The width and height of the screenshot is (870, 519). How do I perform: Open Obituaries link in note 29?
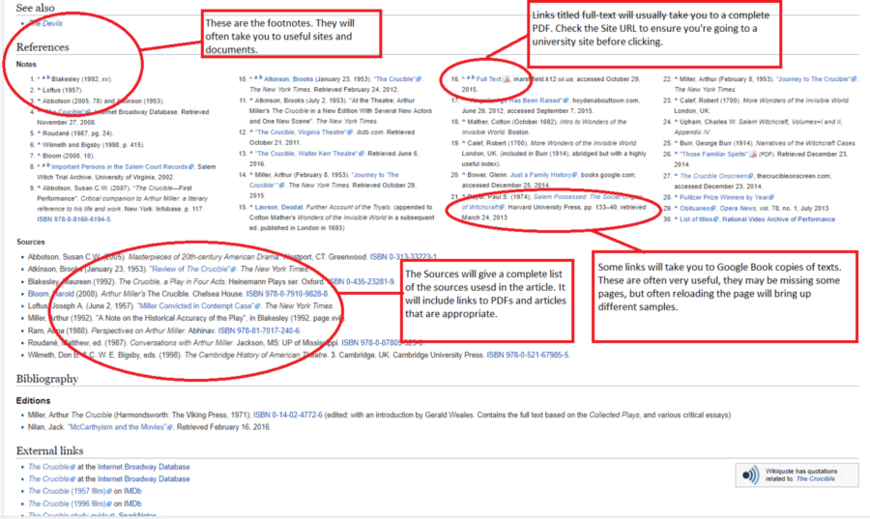click(697, 208)
